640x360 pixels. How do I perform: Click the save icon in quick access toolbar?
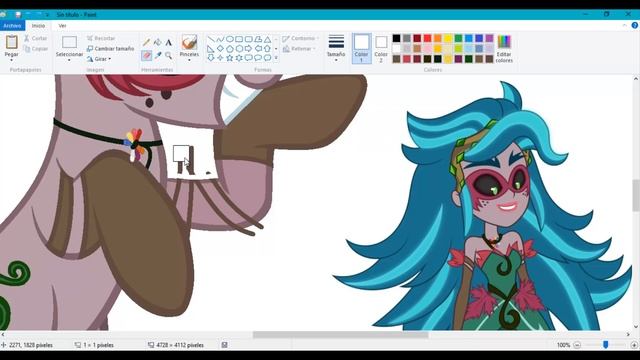(18, 15)
